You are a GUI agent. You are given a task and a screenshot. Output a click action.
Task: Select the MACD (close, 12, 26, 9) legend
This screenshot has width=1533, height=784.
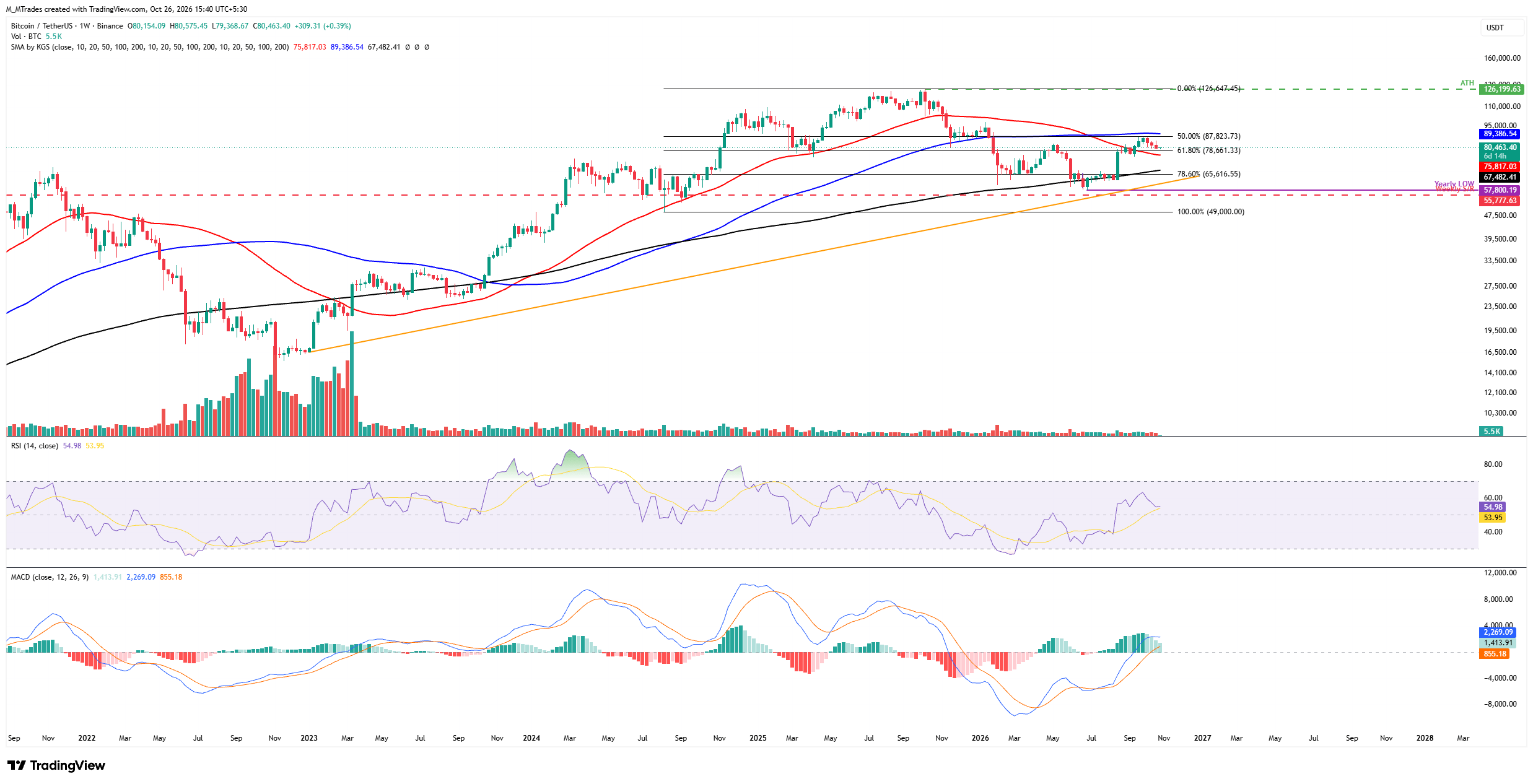50,577
